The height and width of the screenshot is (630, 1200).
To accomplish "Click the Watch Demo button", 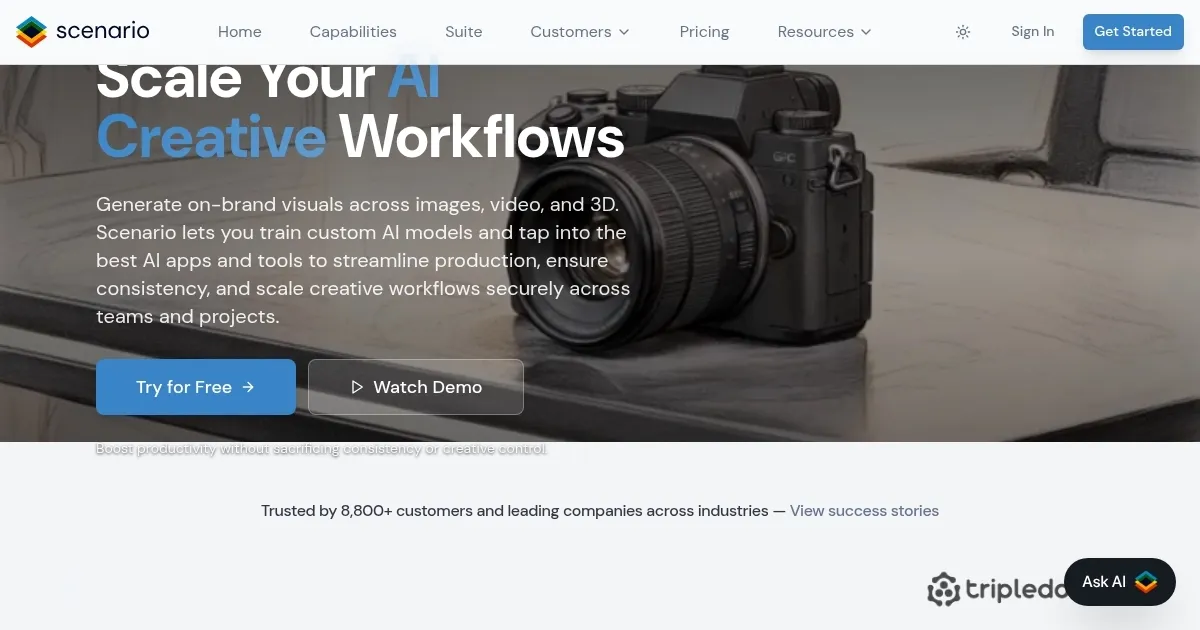I will 416,387.
